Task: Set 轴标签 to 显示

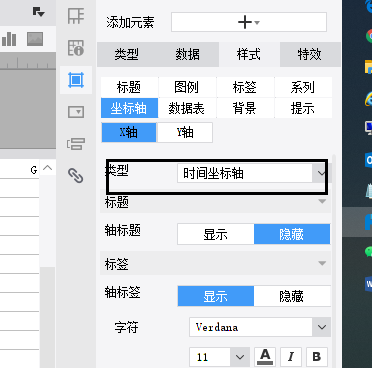Action: click(x=216, y=296)
